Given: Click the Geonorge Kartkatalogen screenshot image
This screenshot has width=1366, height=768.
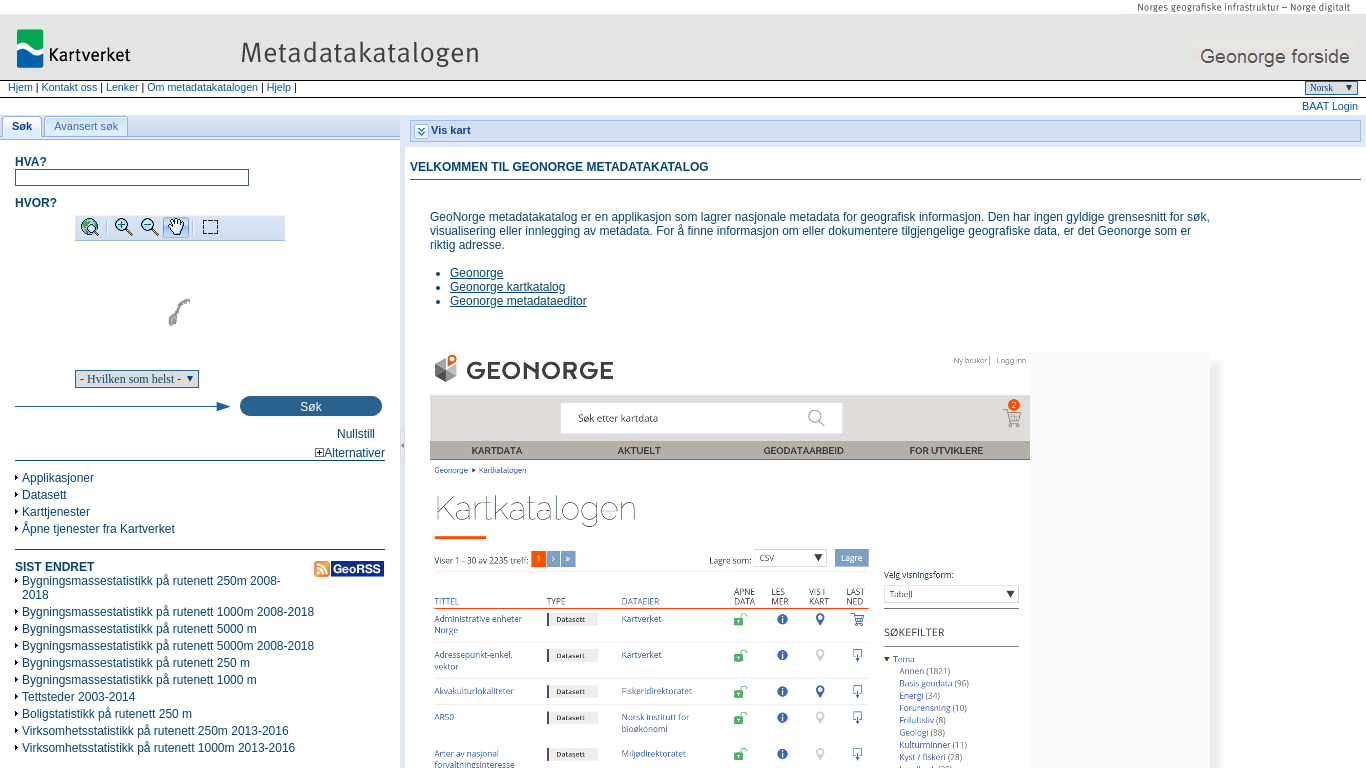Looking at the screenshot, I should pos(820,560).
